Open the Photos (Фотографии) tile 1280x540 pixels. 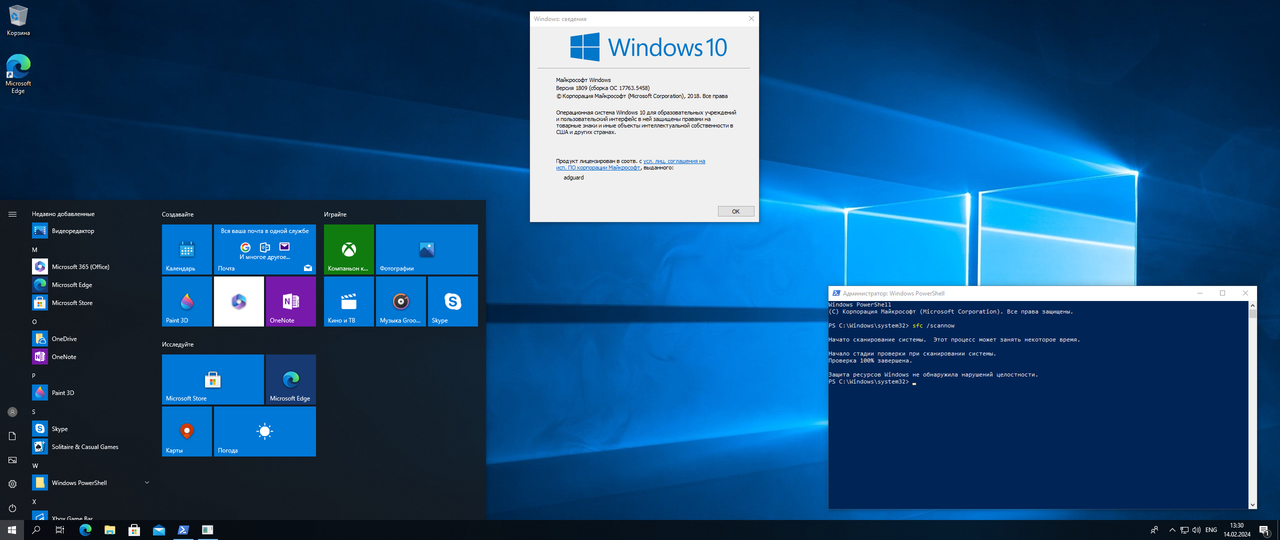click(x=427, y=249)
